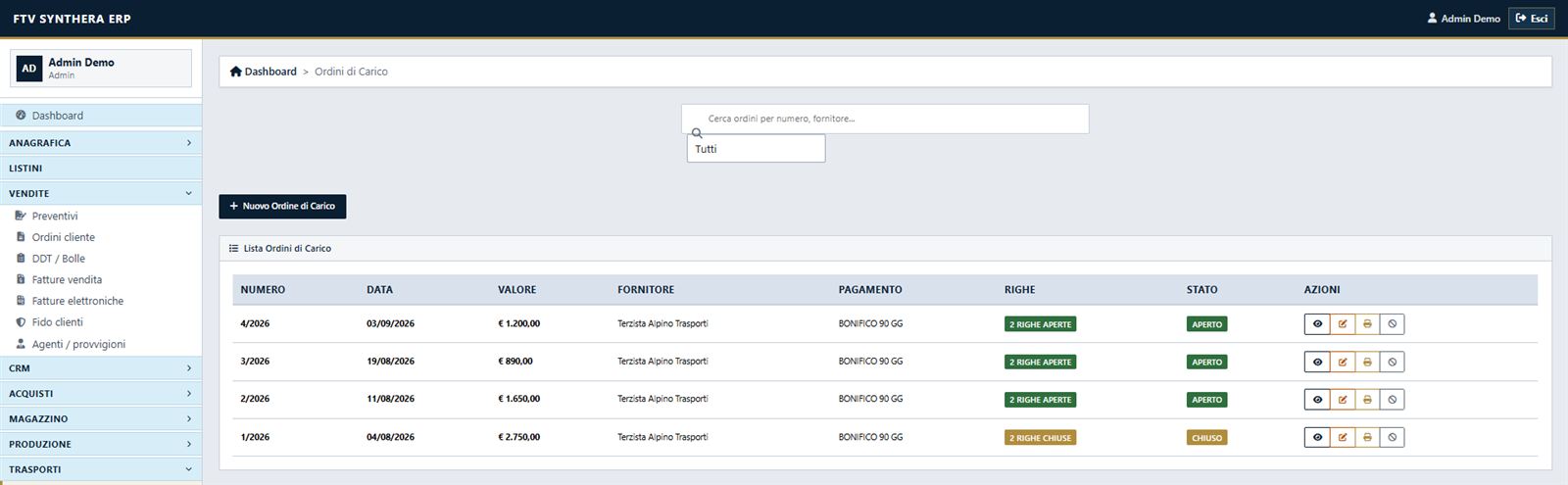The height and width of the screenshot is (485, 1568).
Task: Click the Esci logout button
Action: tap(1531, 18)
